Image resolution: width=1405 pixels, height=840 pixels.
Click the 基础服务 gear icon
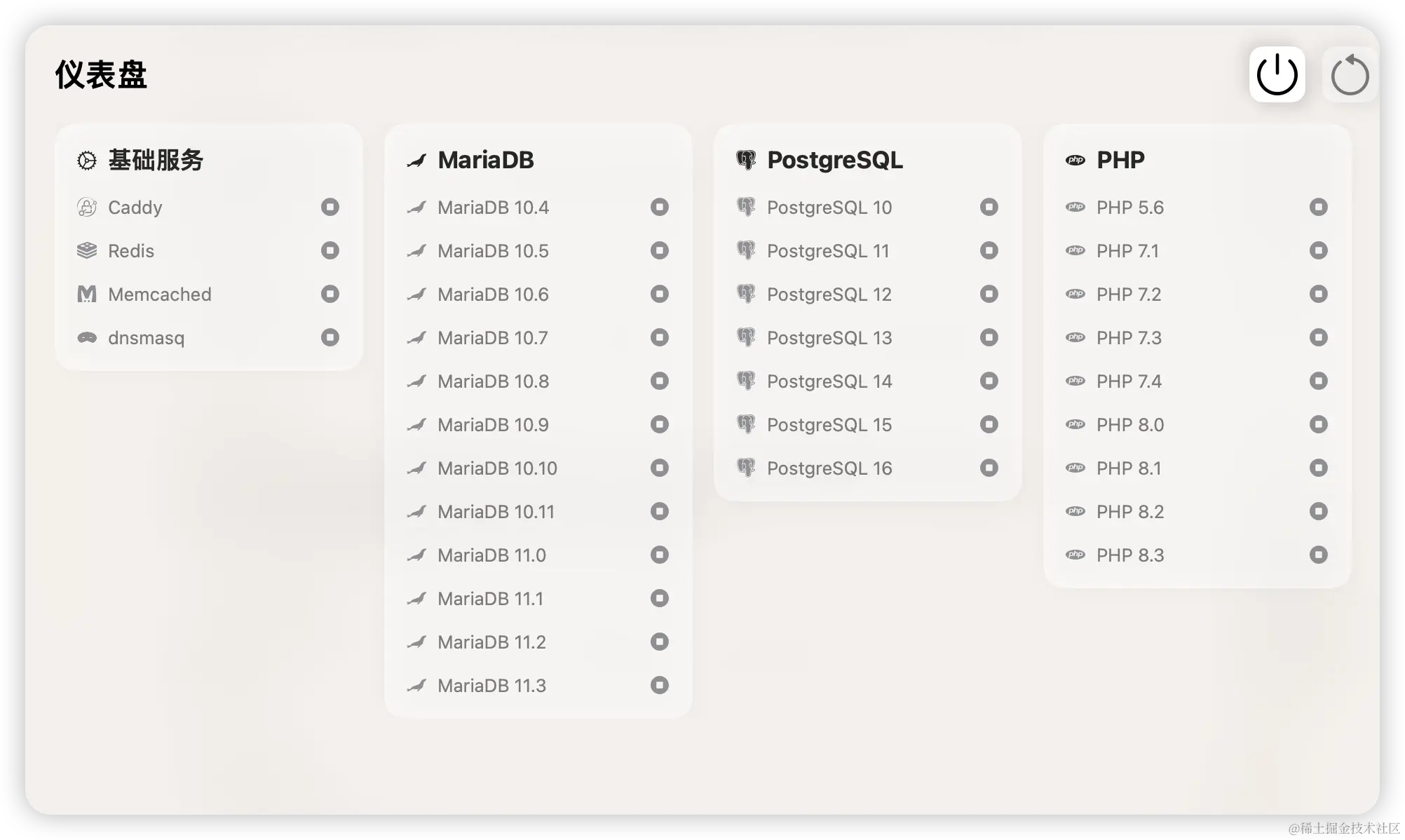(87, 161)
